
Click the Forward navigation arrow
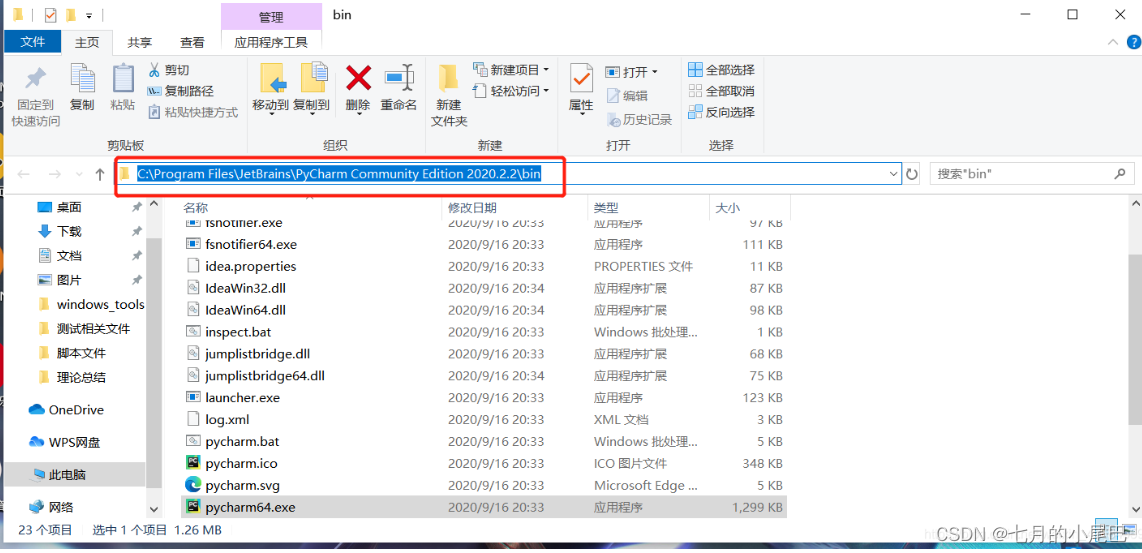pos(55,174)
